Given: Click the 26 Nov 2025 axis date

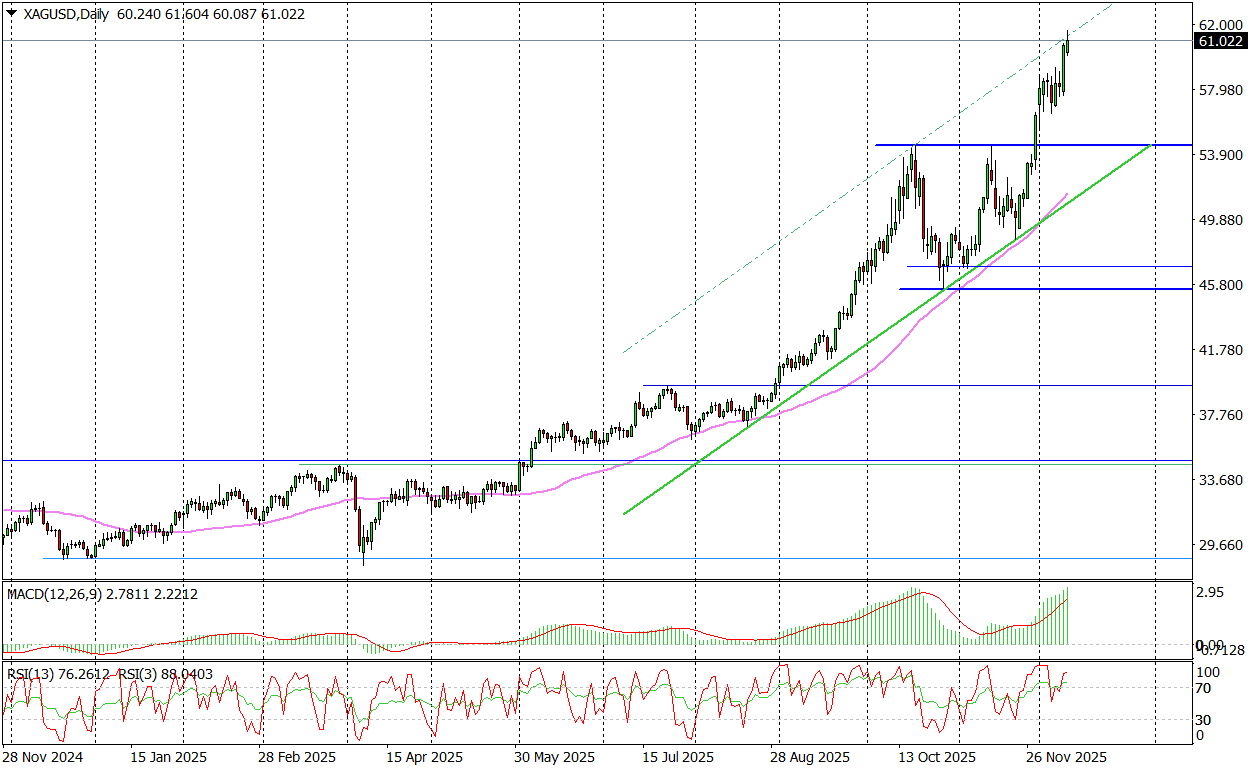Looking at the screenshot, I should [x=1066, y=757].
